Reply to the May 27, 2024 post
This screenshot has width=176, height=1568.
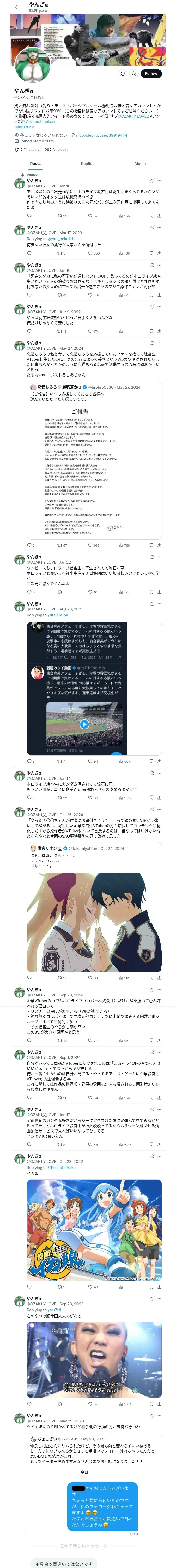coord(29,545)
